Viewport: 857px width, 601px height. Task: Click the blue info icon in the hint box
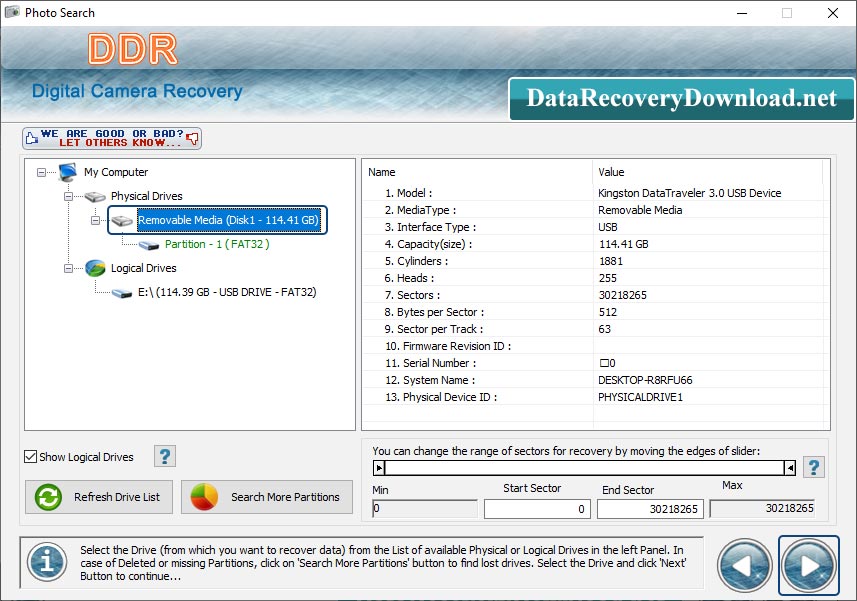click(48, 562)
